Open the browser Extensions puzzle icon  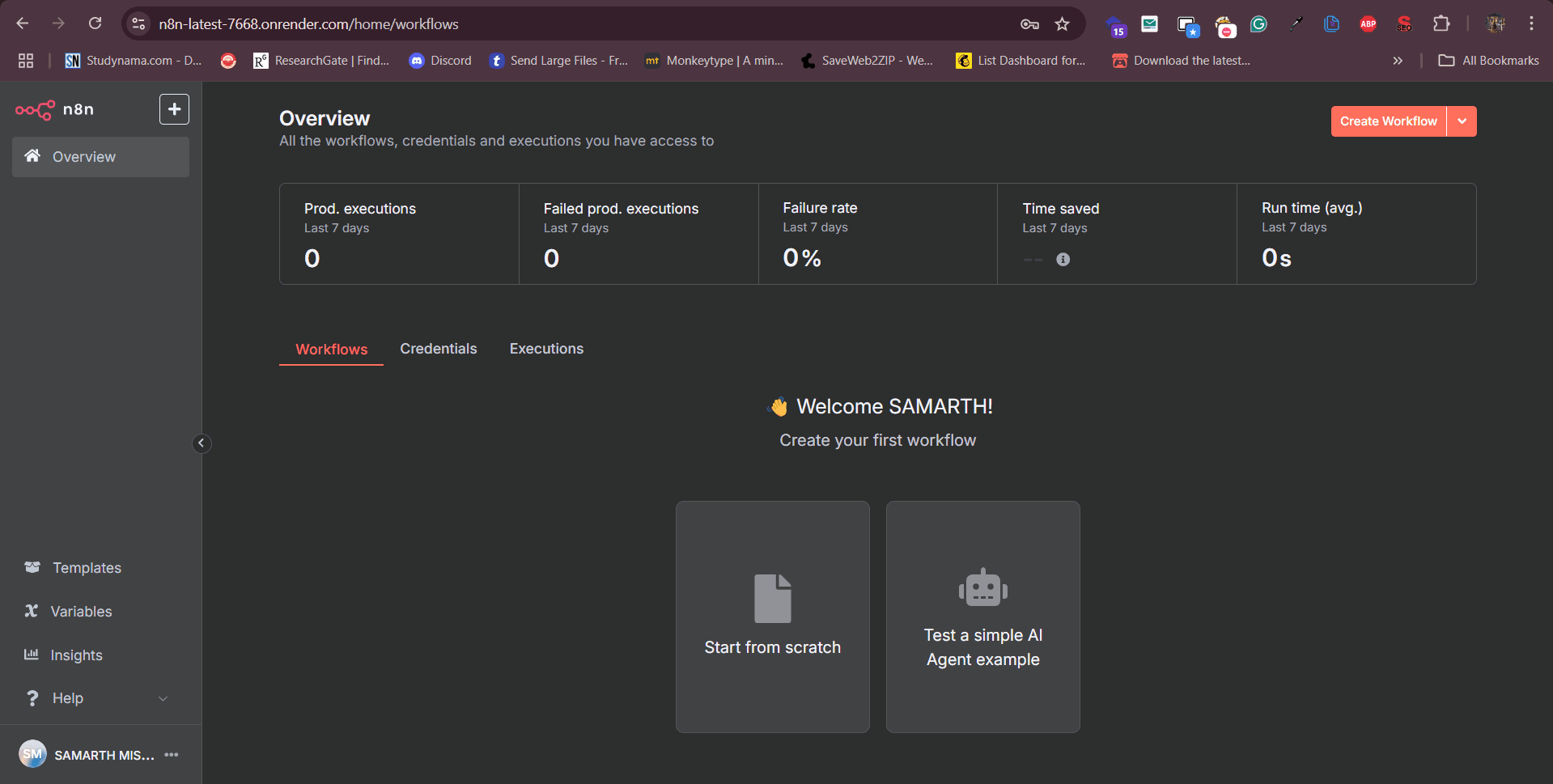pyautogui.click(x=1441, y=24)
